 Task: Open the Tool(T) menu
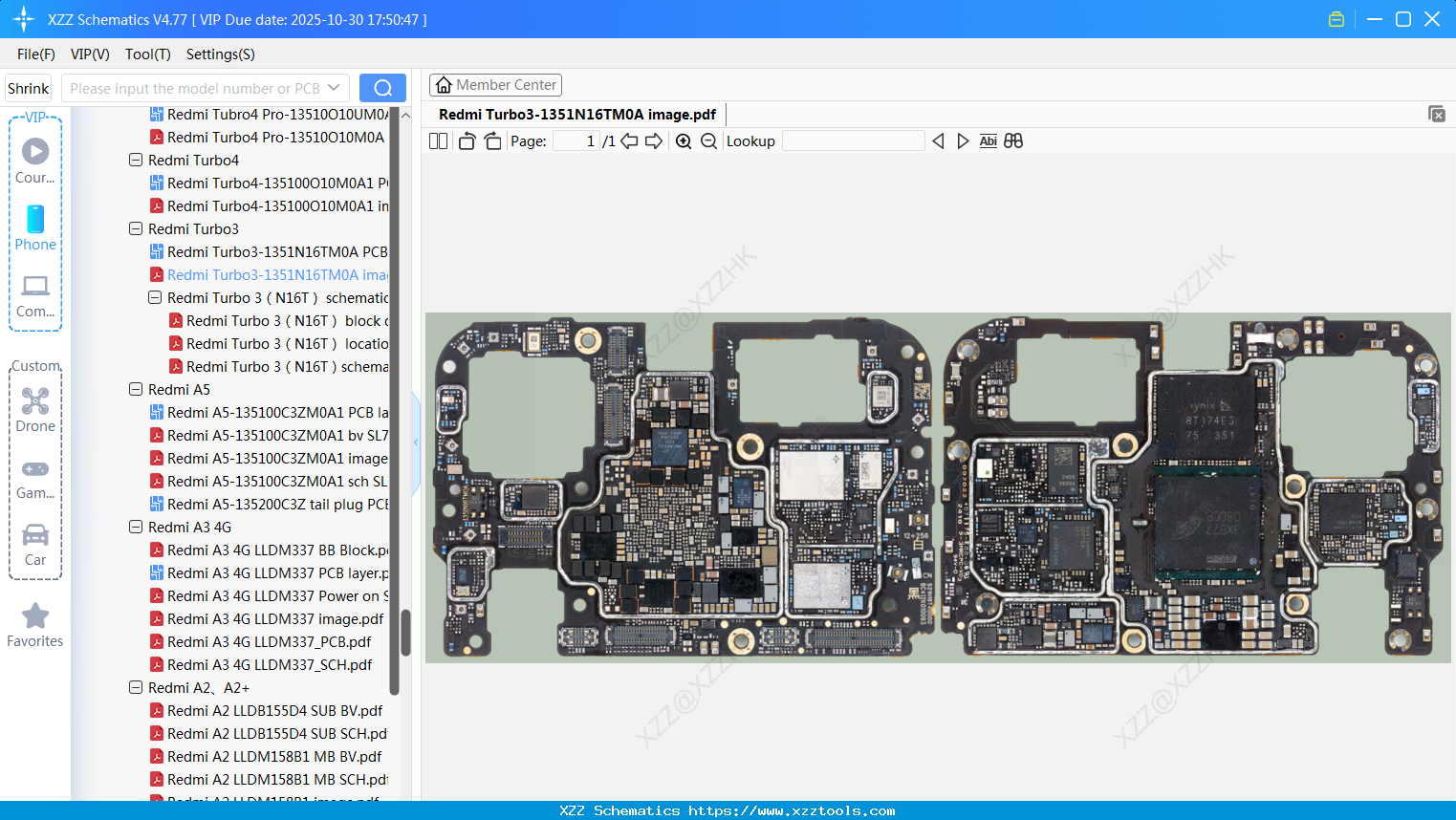147,54
